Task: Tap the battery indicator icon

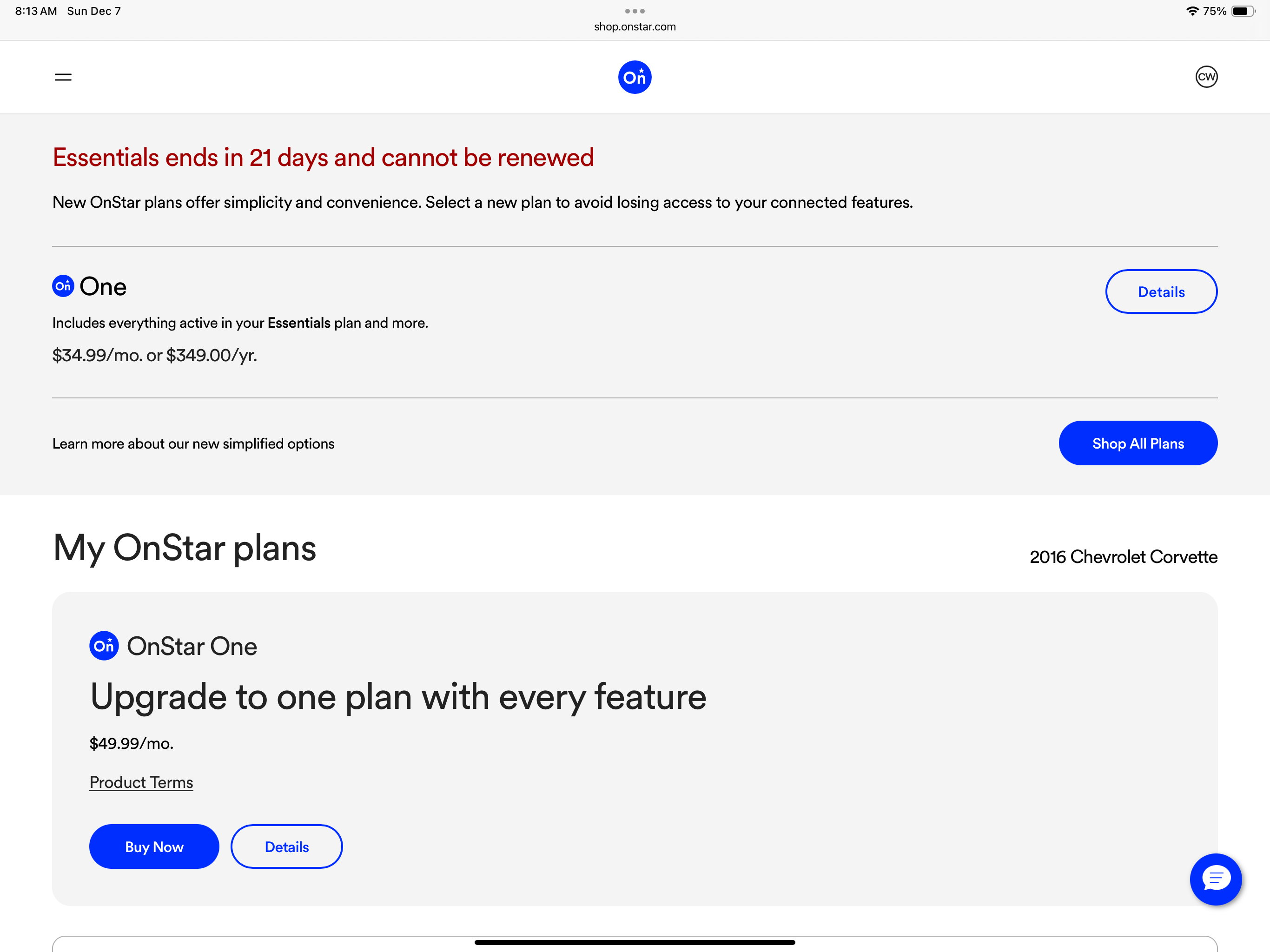Action: click(x=1243, y=11)
